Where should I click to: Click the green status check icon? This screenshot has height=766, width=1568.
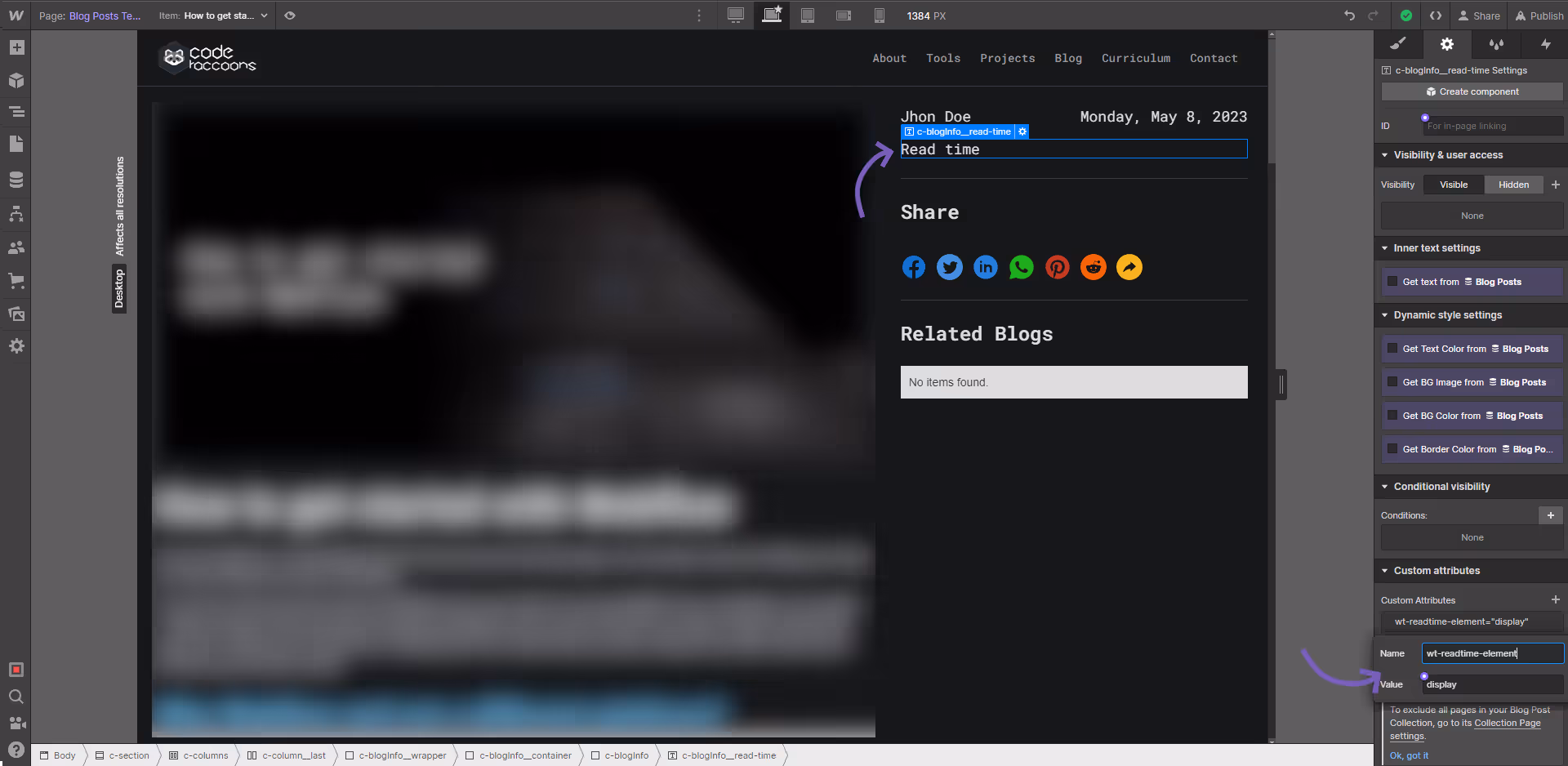pos(1406,16)
